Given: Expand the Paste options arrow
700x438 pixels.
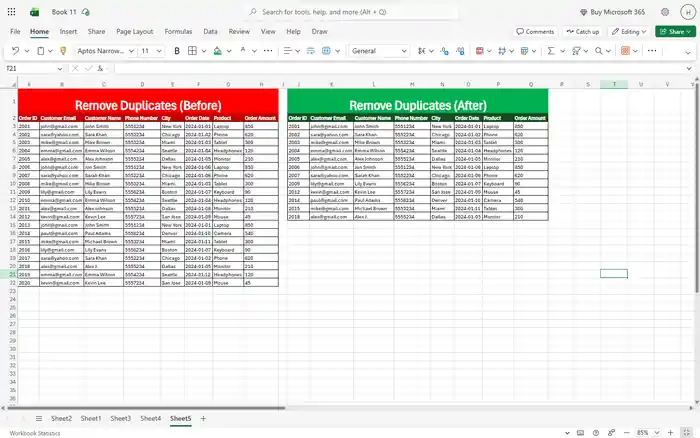Looking at the screenshot, I should [50, 51].
